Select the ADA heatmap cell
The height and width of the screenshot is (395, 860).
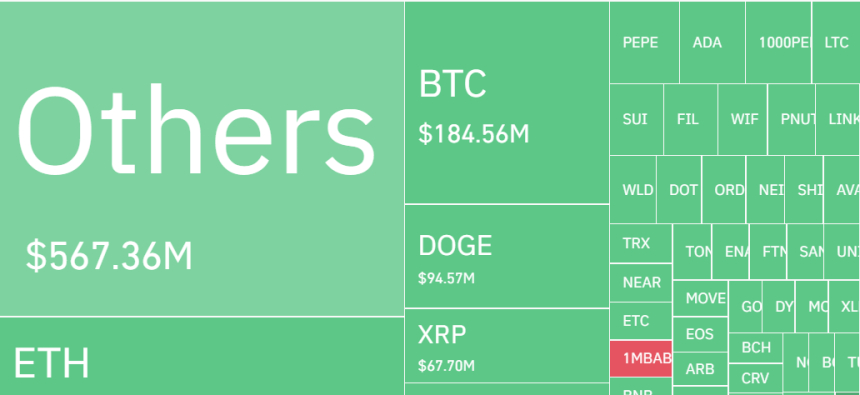tap(712, 42)
